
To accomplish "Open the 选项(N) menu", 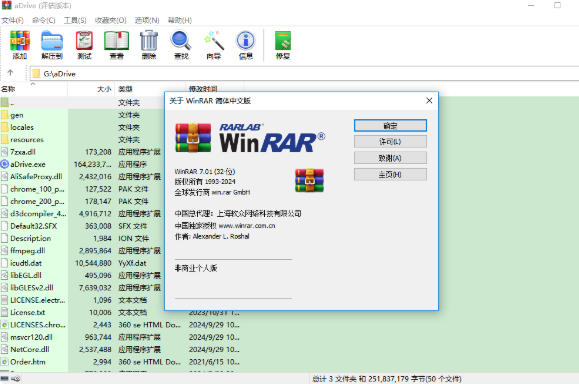I will point(147,20).
